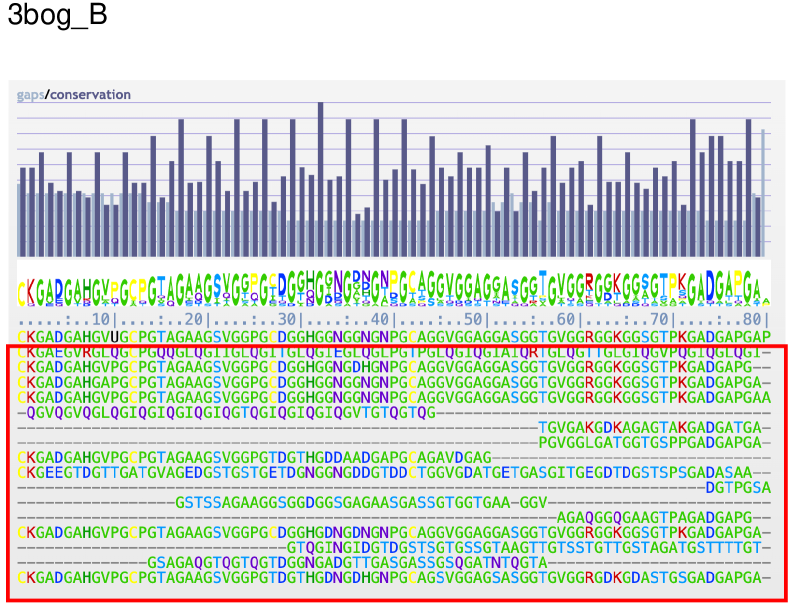Click ruler position 10
This screenshot has width=793, height=611.
[x=101, y=319]
